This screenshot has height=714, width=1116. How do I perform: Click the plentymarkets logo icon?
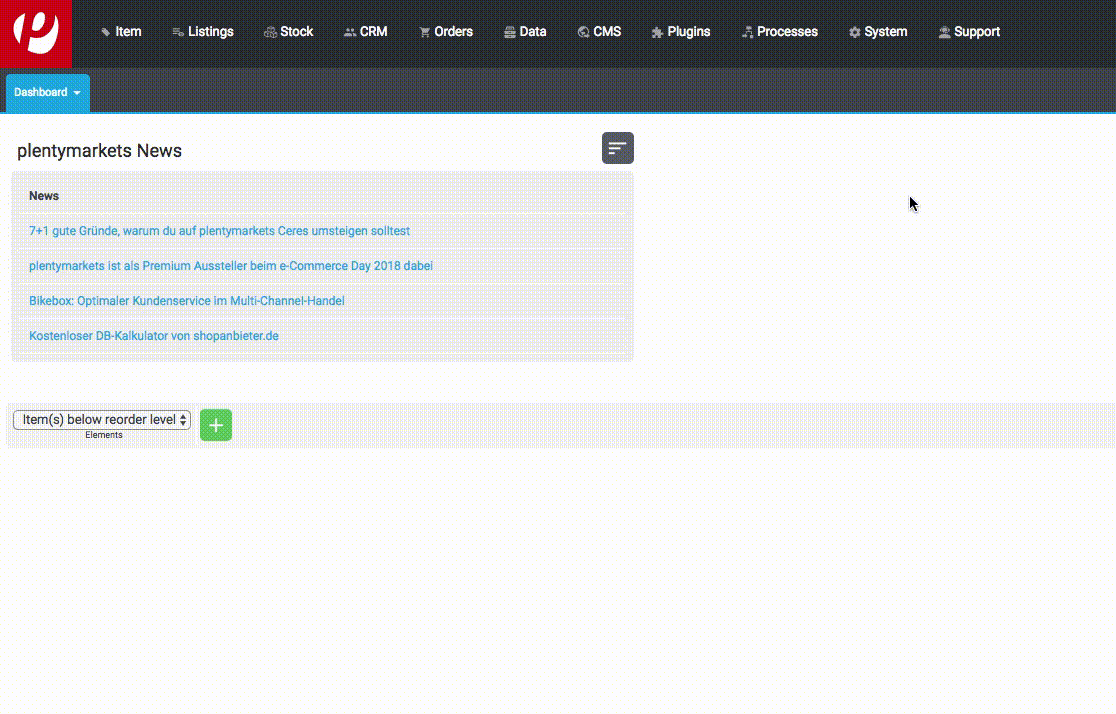[36, 33]
